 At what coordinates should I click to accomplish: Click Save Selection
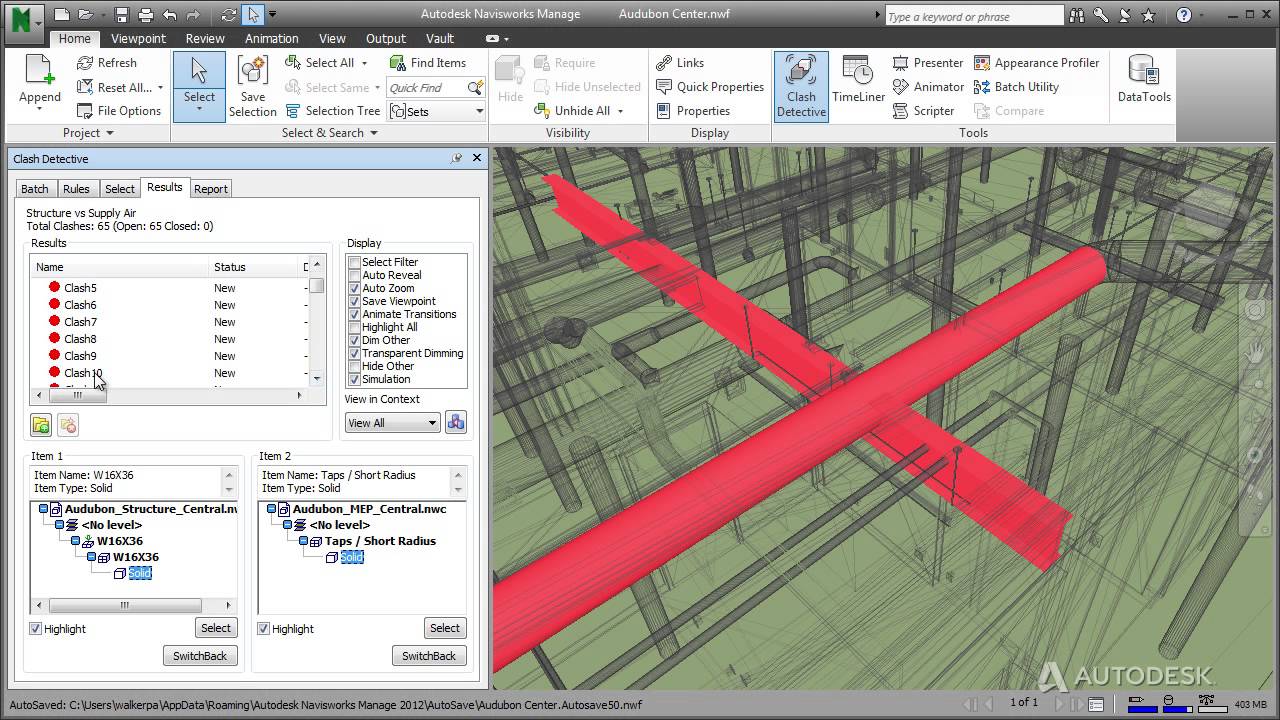(x=252, y=86)
